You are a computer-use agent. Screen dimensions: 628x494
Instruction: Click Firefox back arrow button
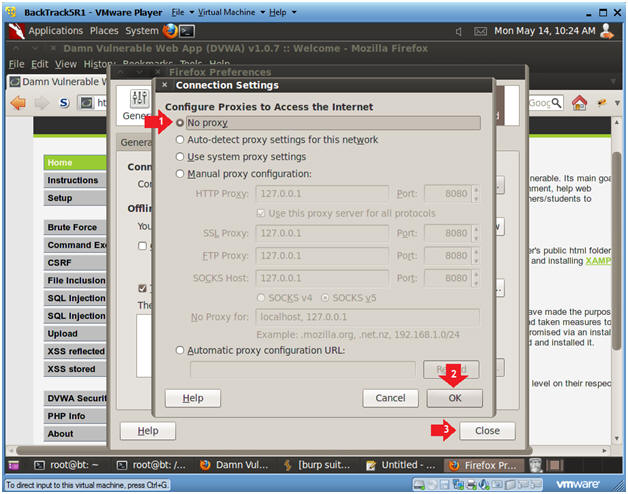[18, 103]
